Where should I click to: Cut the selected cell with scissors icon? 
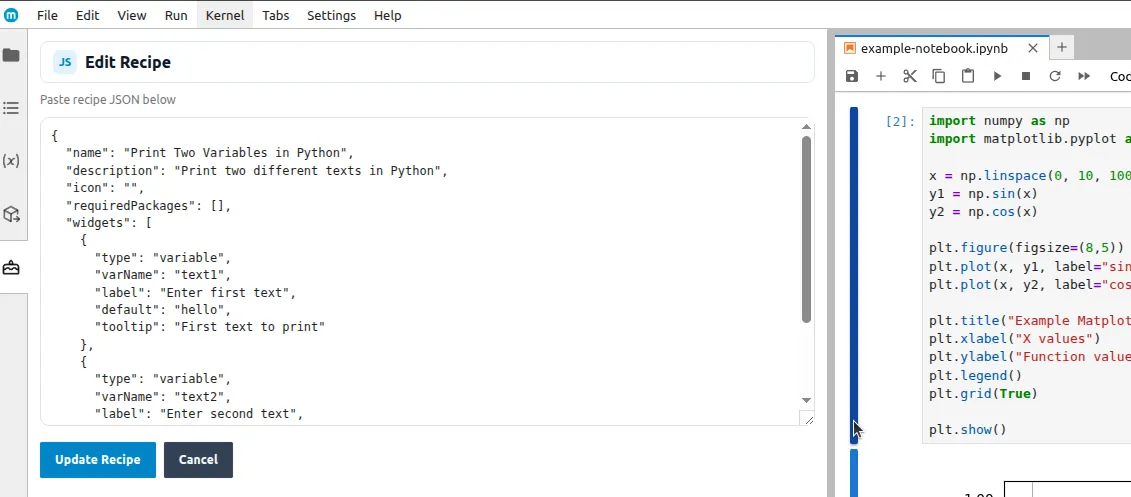click(910, 76)
